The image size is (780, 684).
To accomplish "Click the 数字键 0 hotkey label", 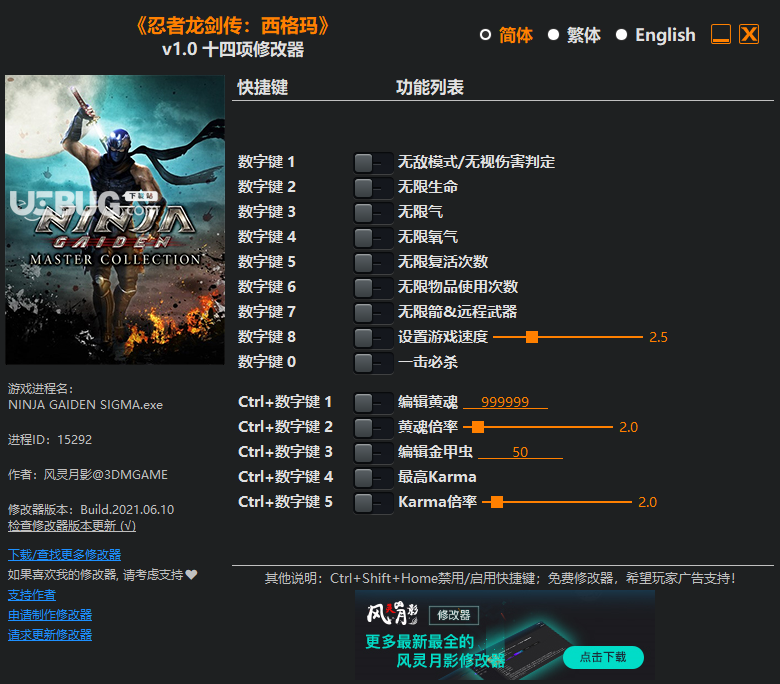I will (267, 362).
